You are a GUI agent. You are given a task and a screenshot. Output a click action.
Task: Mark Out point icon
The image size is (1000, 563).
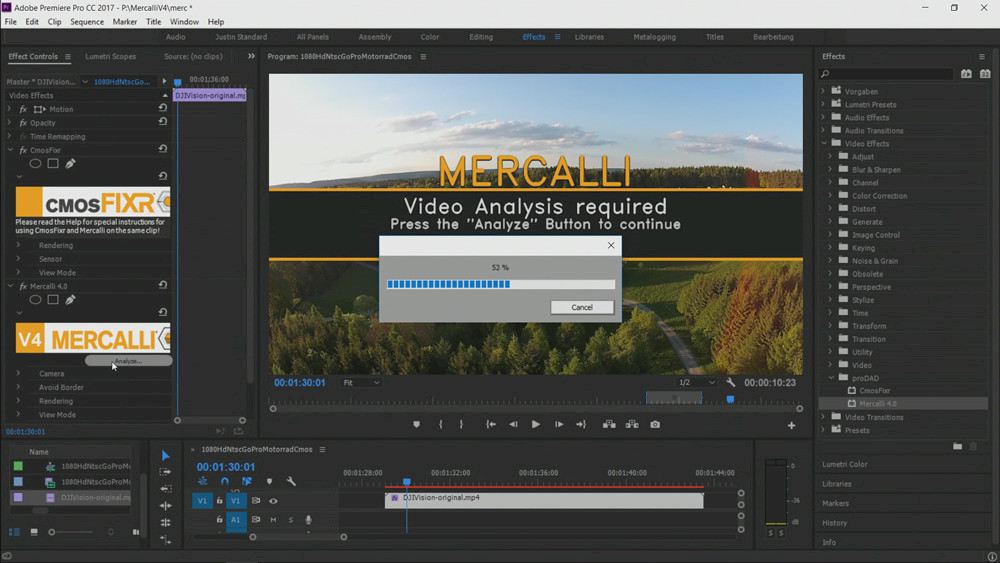pyautogui.click(x=461, y=424)
